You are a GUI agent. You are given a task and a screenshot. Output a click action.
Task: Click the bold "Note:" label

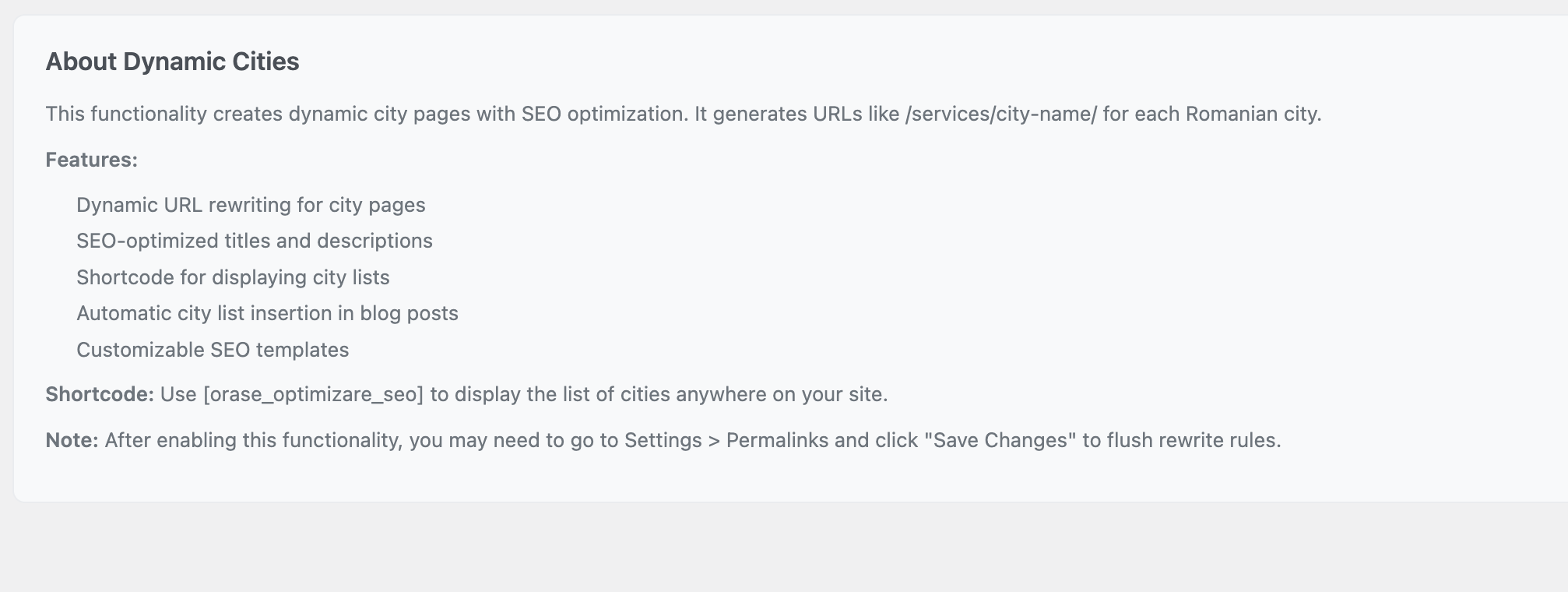click(x=72, y=440)
